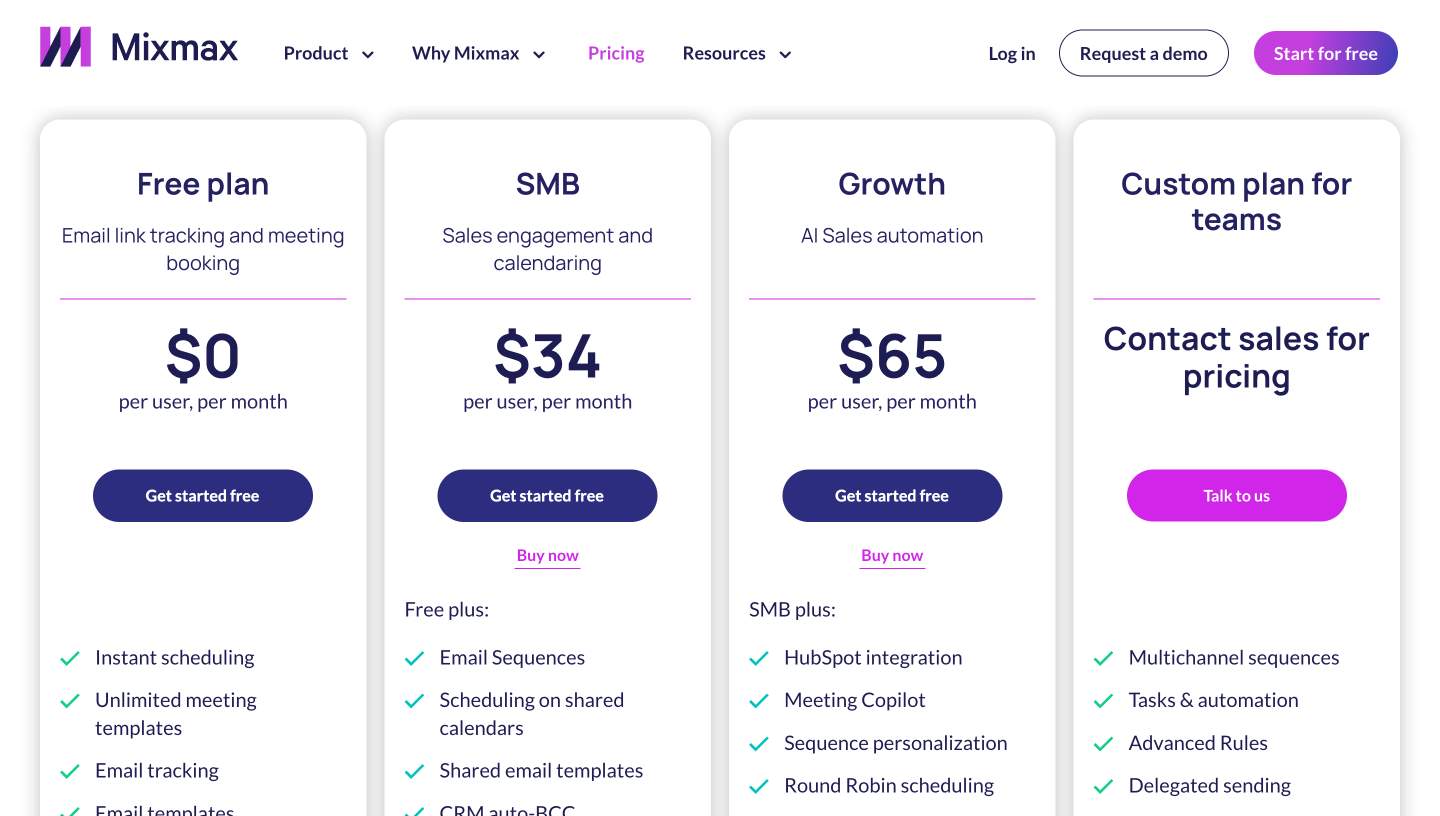Click Start for free in the header

(x=1325, y=53)
